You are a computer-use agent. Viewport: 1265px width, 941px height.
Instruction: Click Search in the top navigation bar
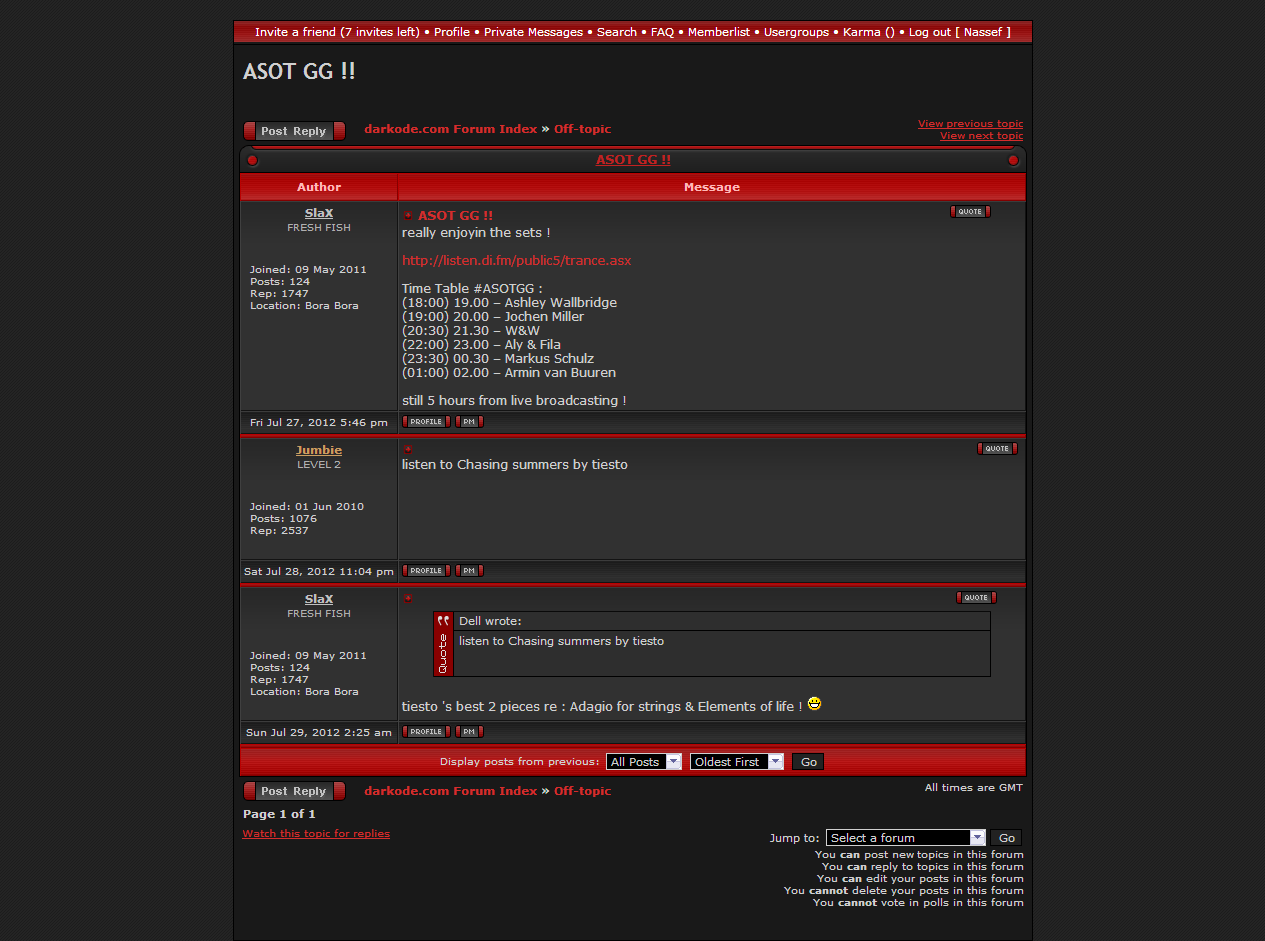[616, 32]
